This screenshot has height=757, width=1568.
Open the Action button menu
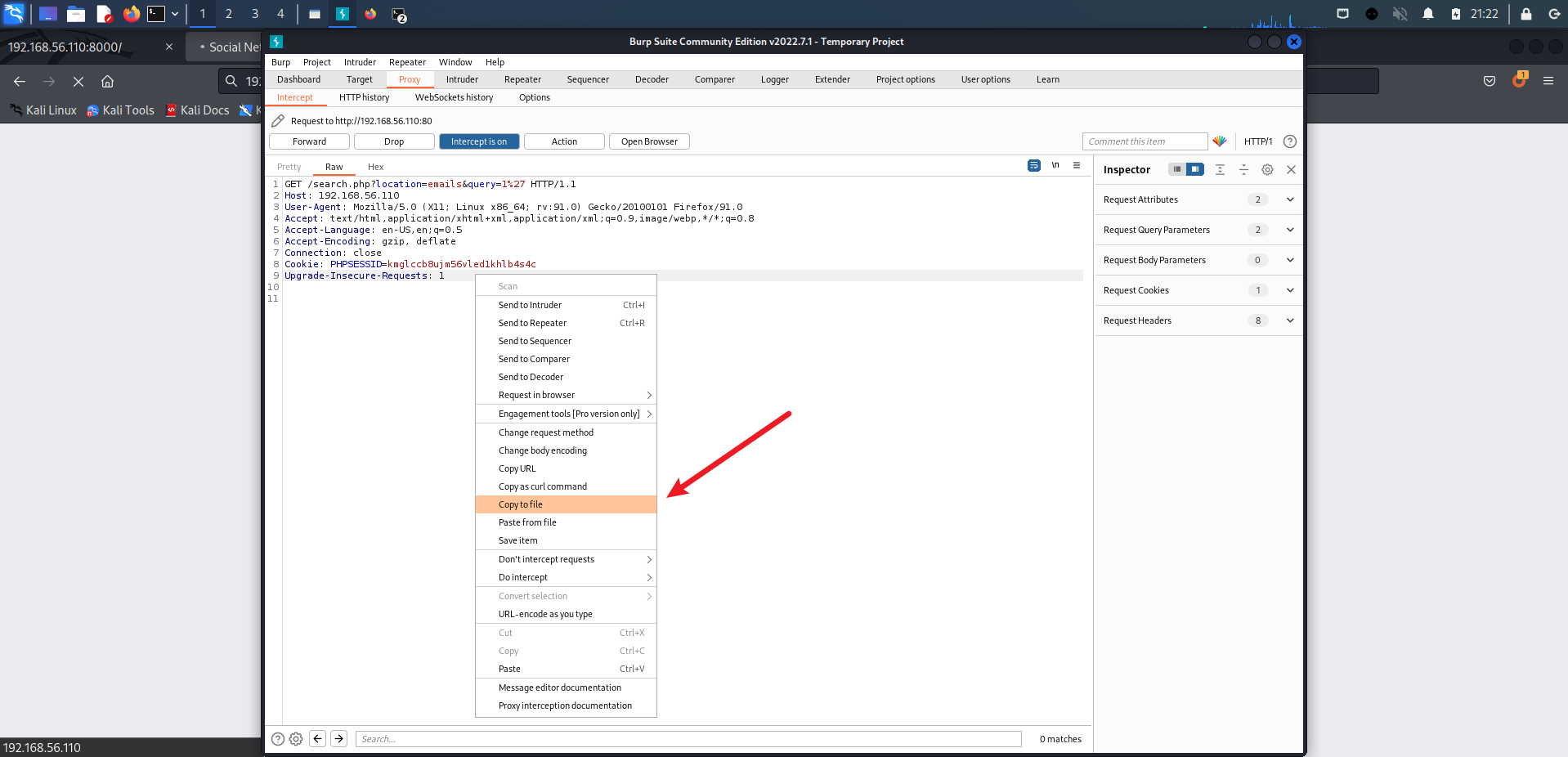coord(564,141)
